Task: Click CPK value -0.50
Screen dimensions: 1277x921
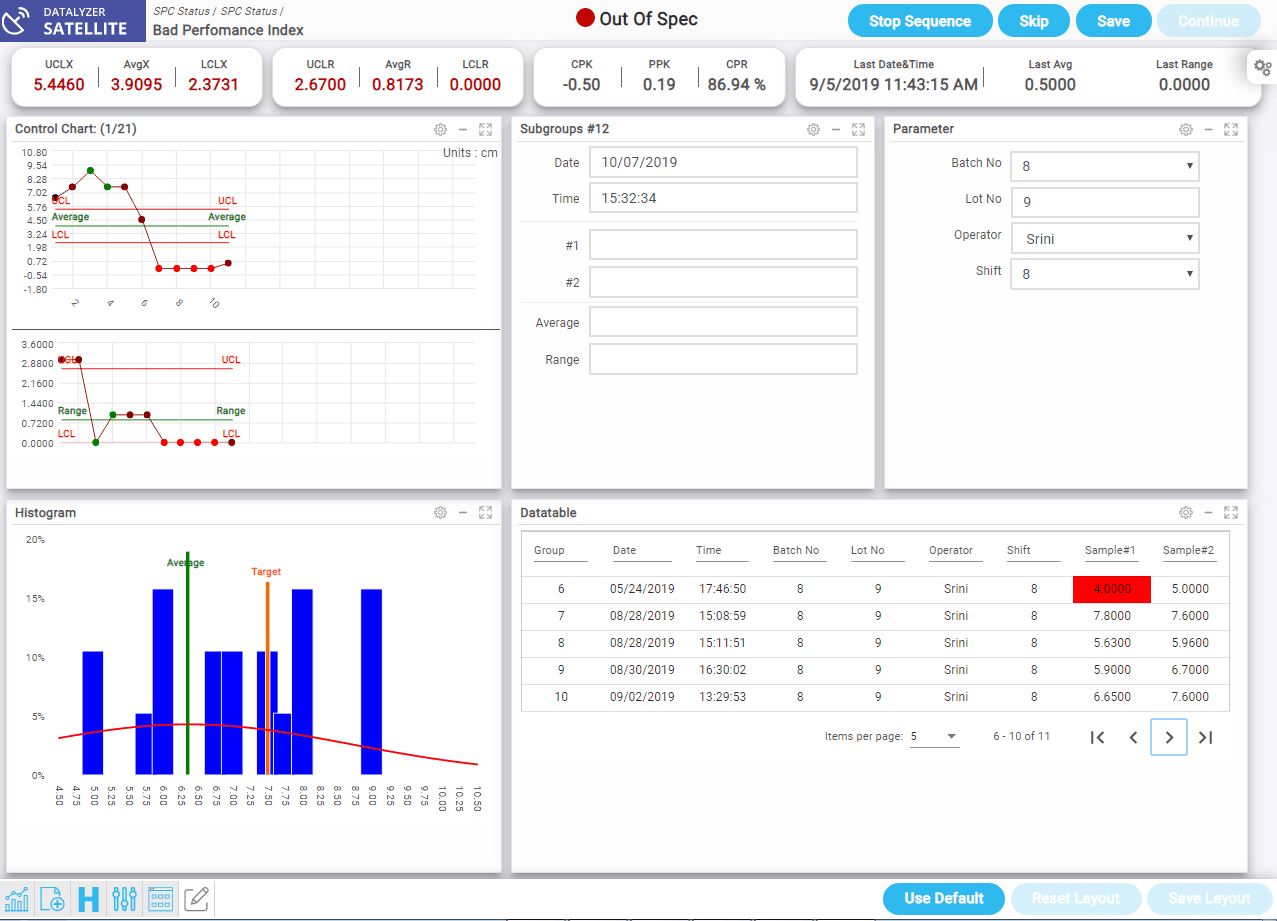Action: pyautogui.click(x=581, y=85)
